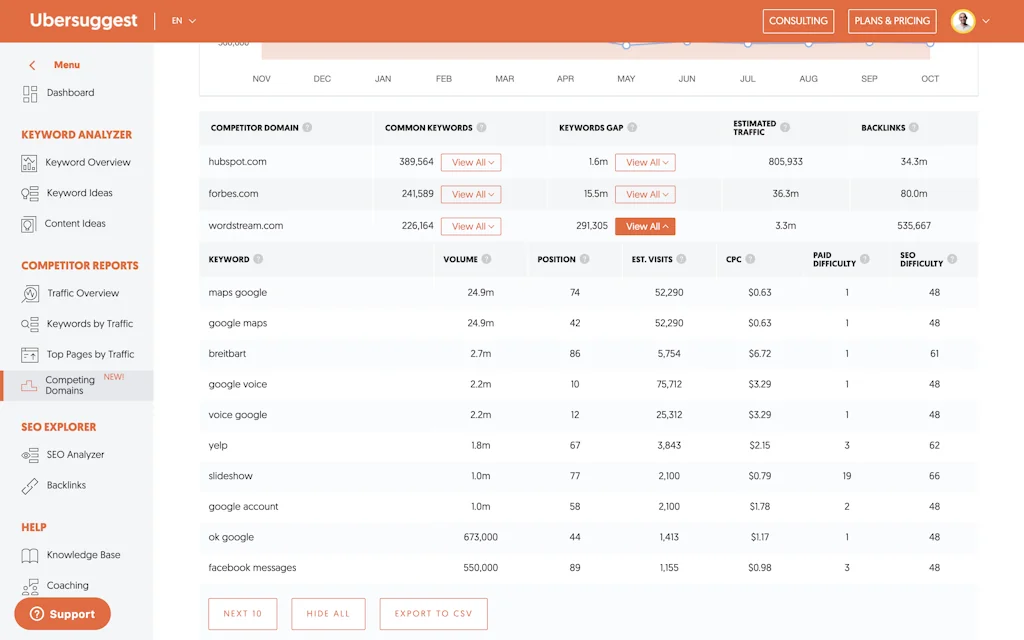Open the Consulting page

tap(798, 20)
